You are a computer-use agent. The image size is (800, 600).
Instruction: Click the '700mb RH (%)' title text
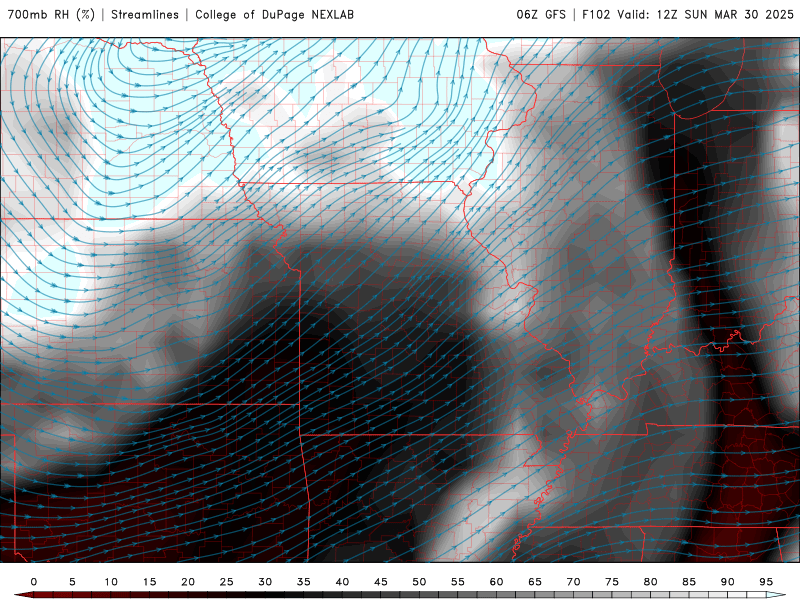(x=52, y=14)
